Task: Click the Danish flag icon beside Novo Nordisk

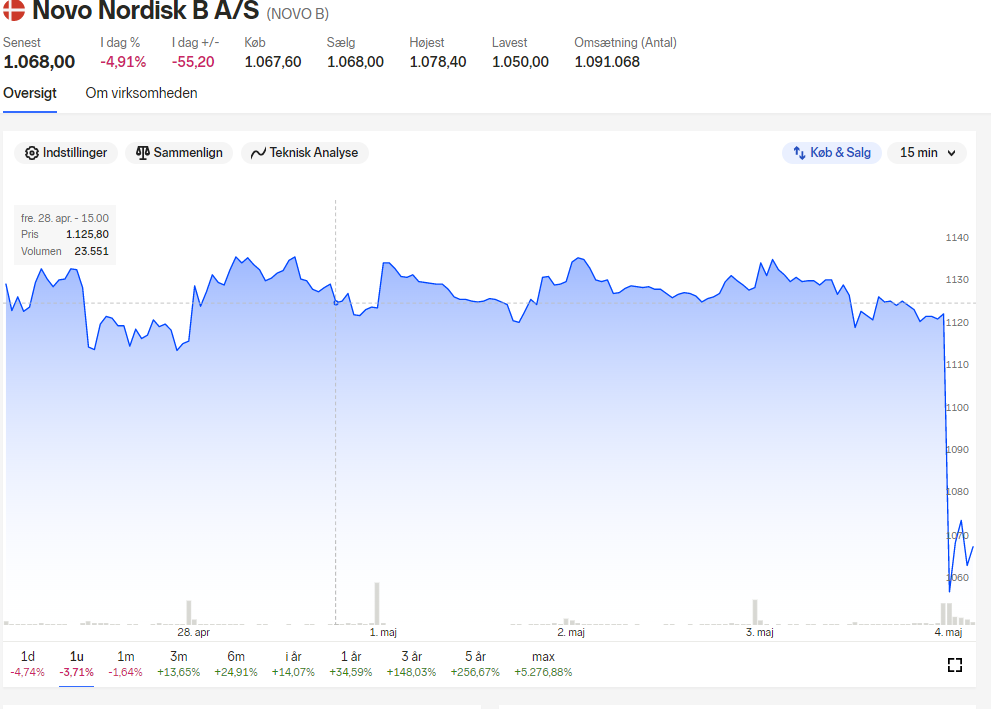Action: [x=14, y=10]
